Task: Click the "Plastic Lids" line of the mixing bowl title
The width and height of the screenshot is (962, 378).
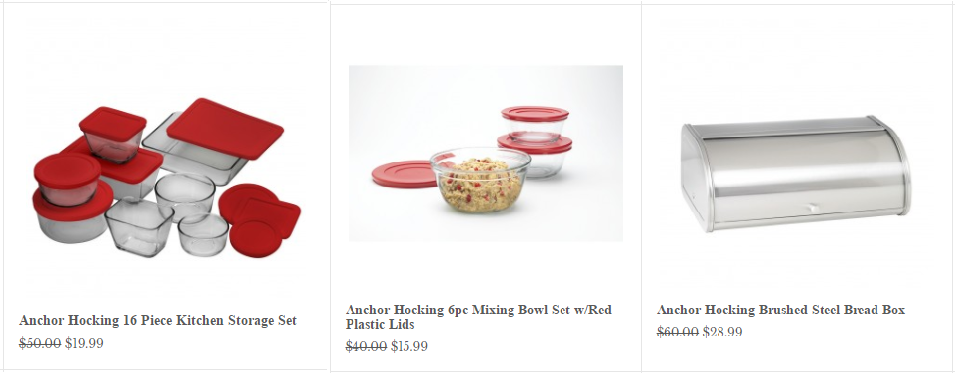Action: coord(380,325)
